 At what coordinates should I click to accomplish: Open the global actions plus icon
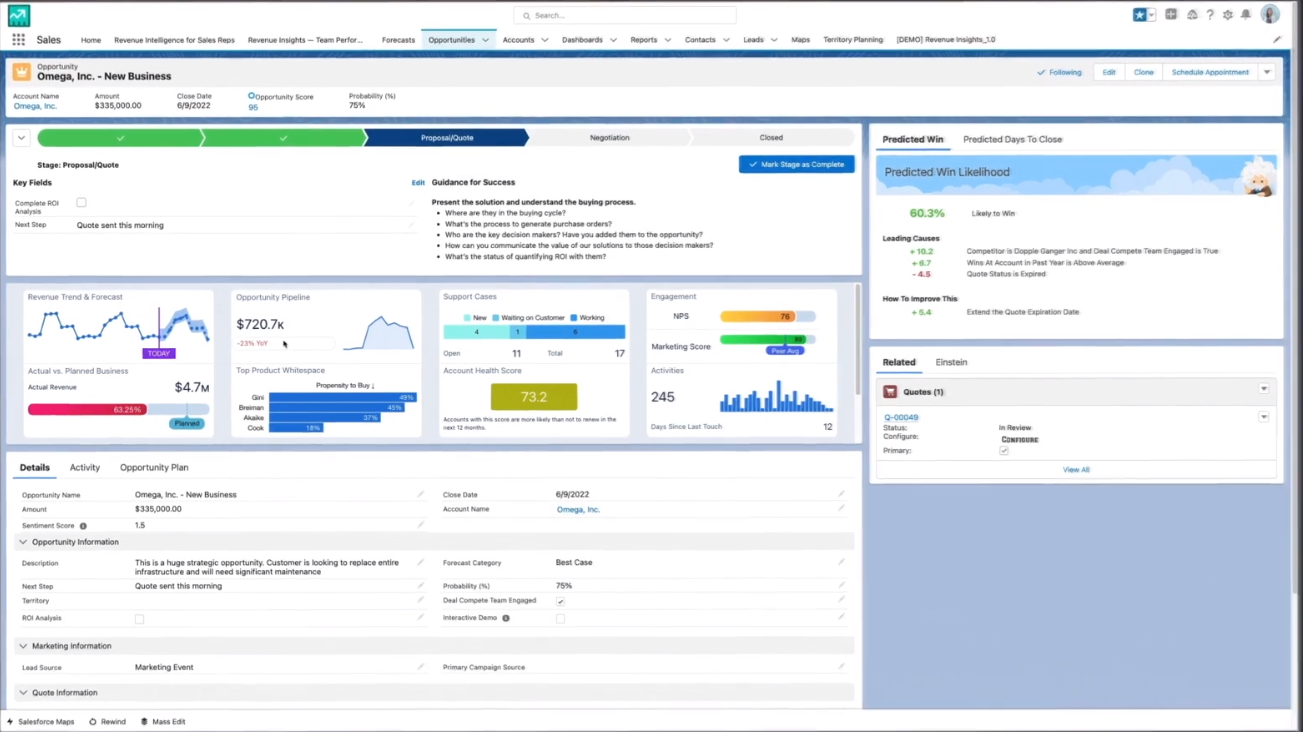pos(1171,15)
